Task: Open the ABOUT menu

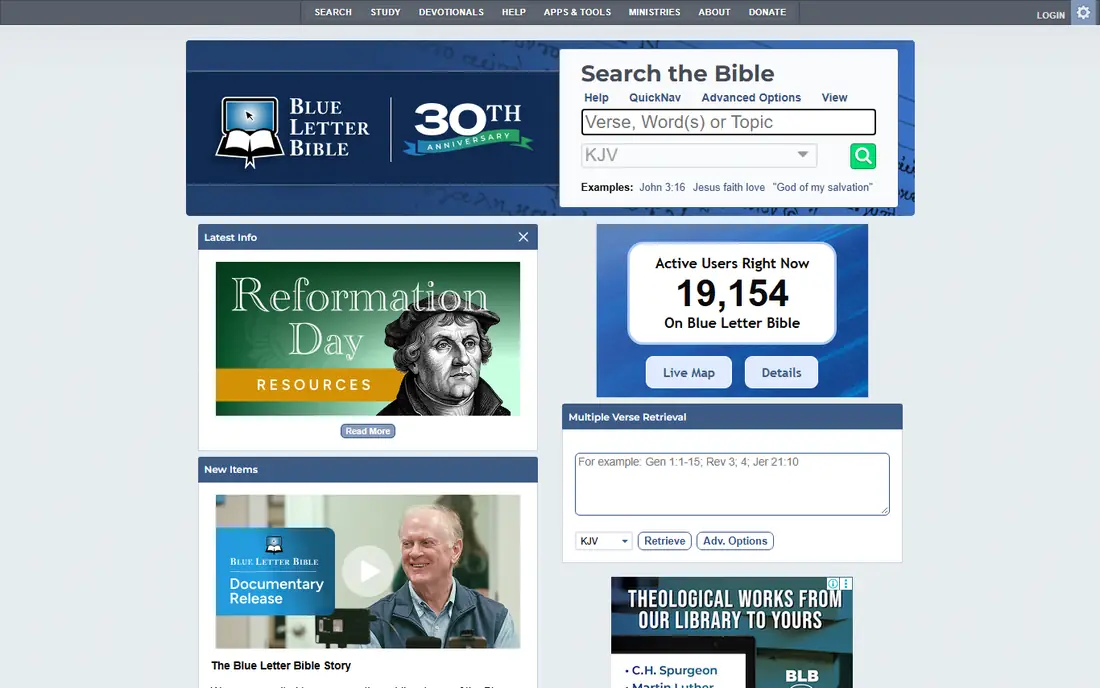Action: coord(714,12)
